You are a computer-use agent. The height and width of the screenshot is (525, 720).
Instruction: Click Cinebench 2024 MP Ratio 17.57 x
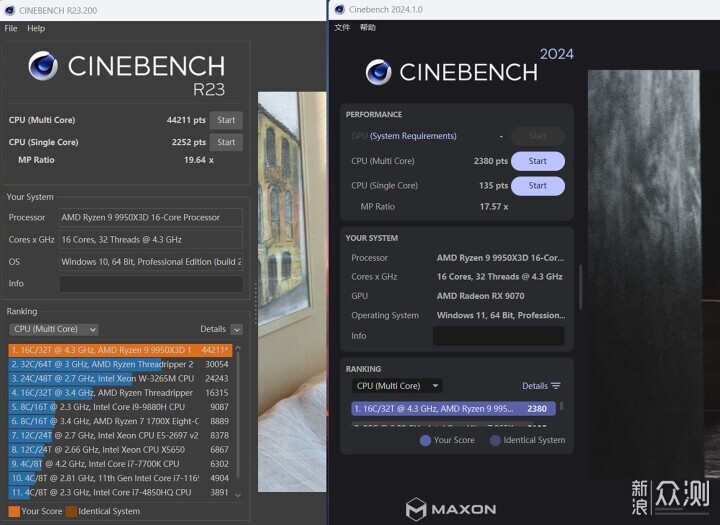(x=494, y=207)
